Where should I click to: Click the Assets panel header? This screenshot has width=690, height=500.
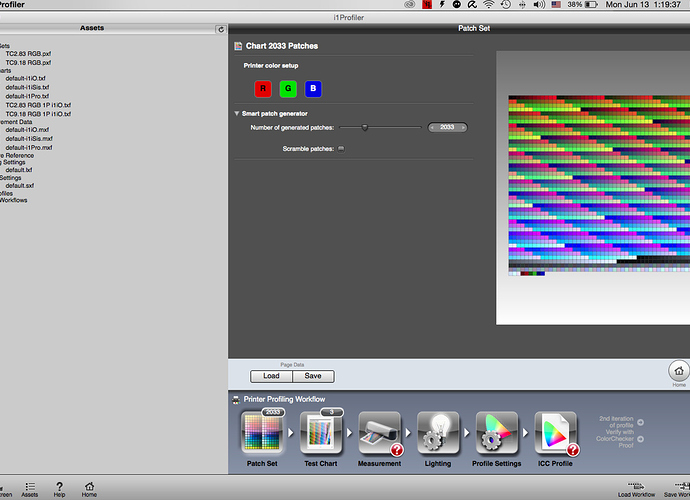92,28
